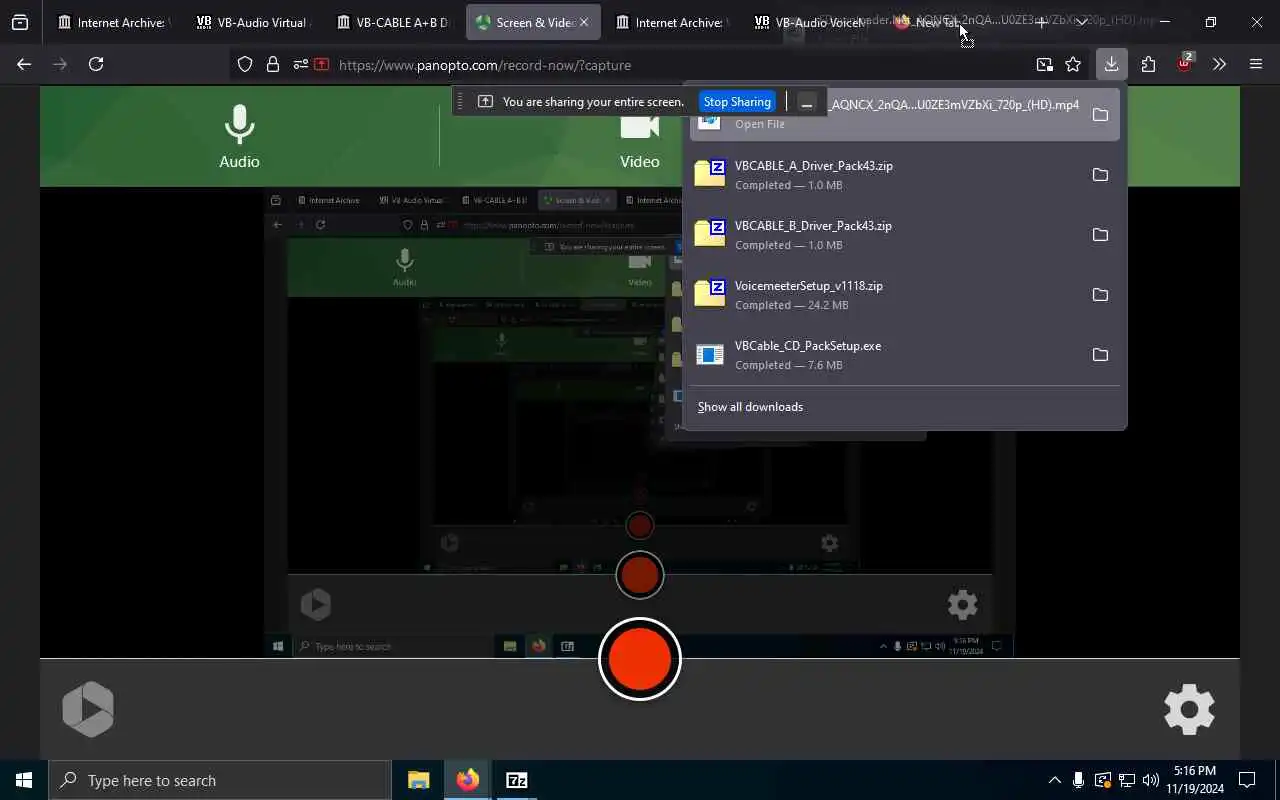Open 7-Zip from taskbar

click(517, 780)
